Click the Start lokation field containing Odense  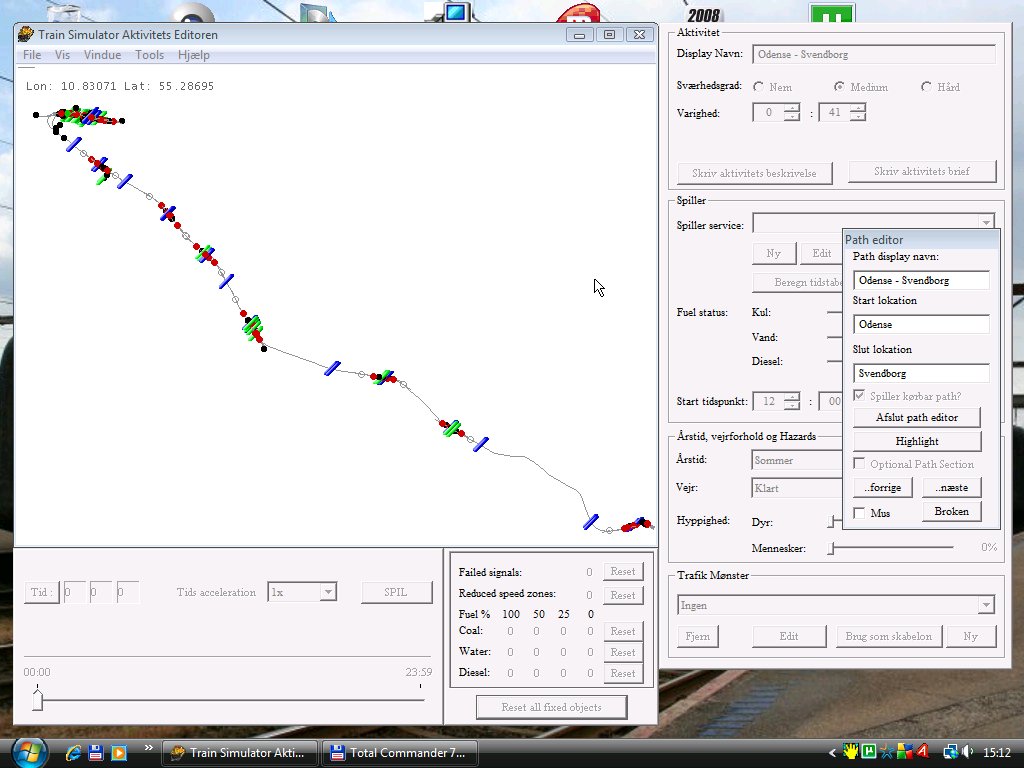click(921, 325)
